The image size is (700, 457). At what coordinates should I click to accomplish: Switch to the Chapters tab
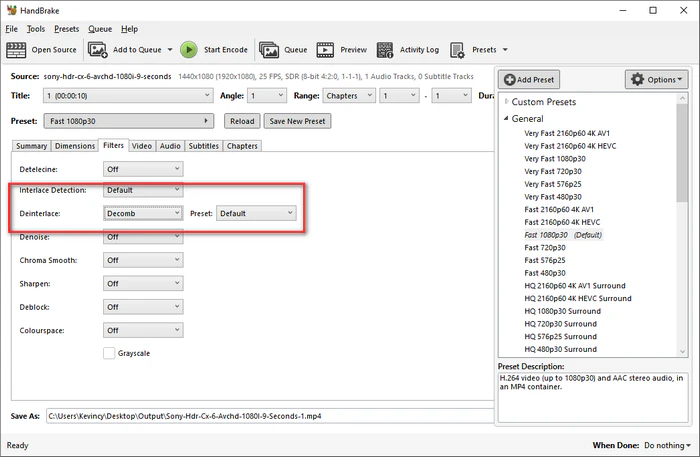(x=242, y=146)
